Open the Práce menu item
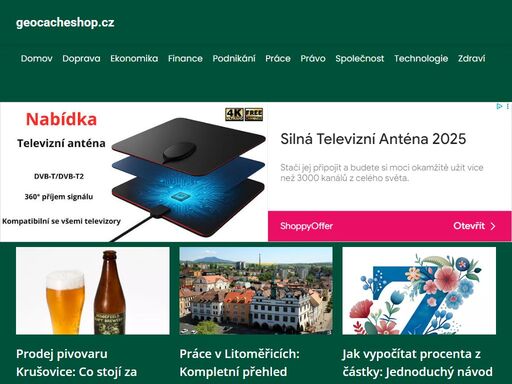 [278, 59]
